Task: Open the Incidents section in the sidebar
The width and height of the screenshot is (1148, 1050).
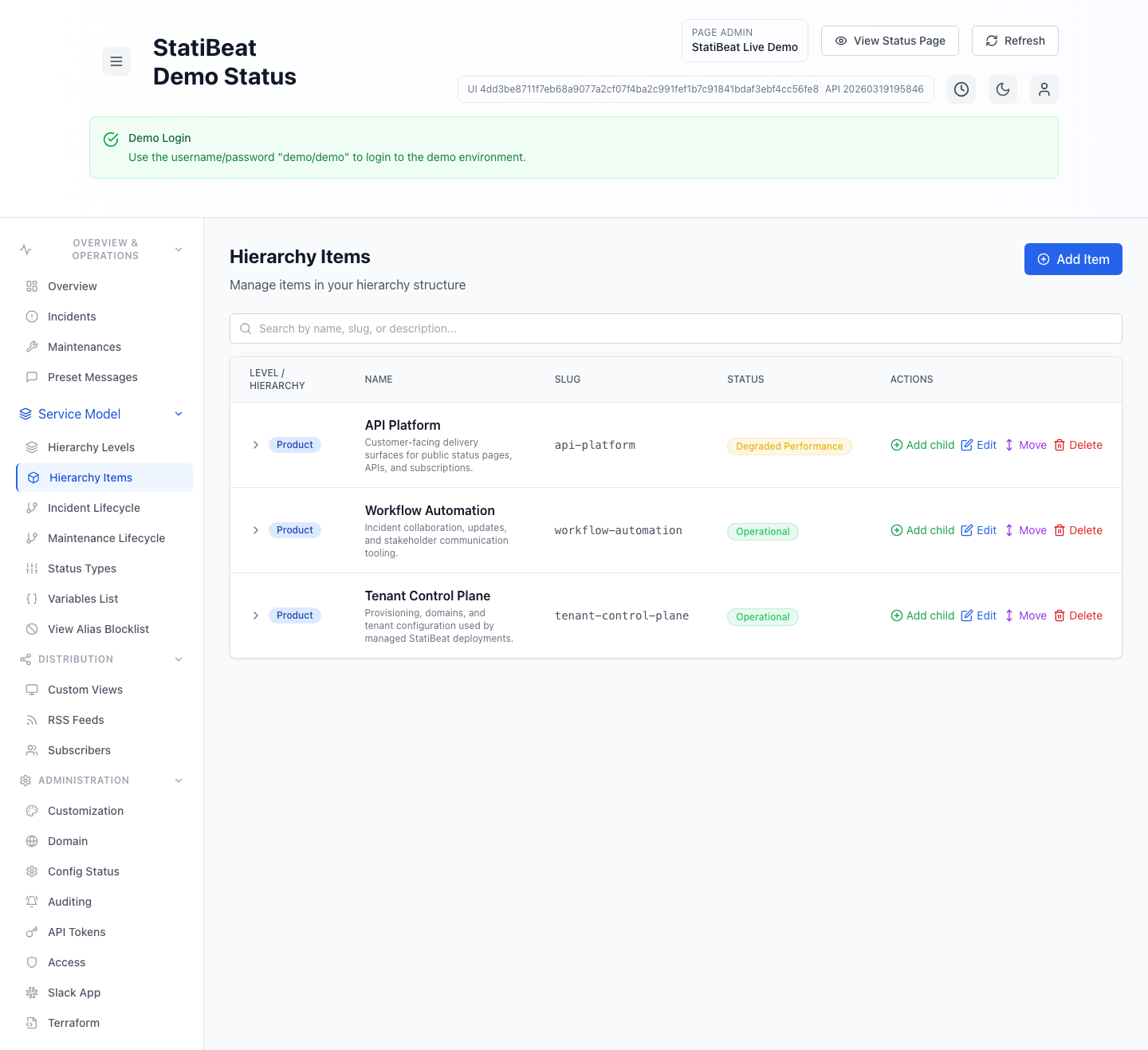Action: 72,317
